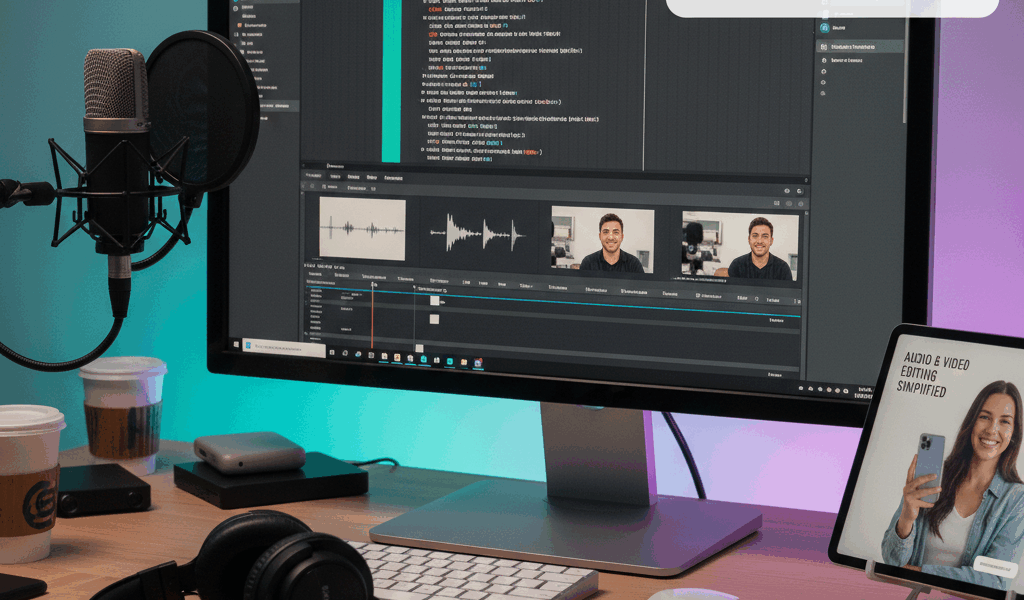Open the video thumbnail showing man with microphone
Image resolution: width=1024 pixels, height=600 pixels.
(739, 245)
